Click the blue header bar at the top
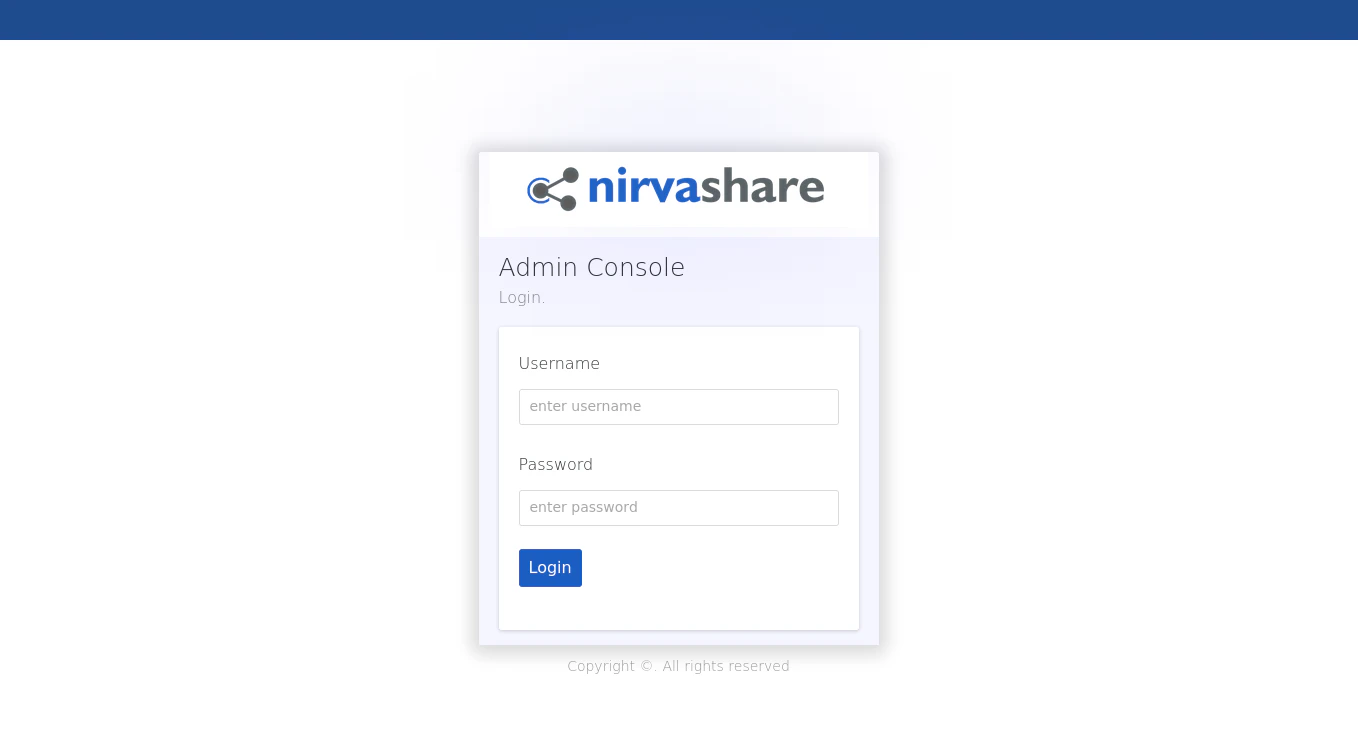 679,20
